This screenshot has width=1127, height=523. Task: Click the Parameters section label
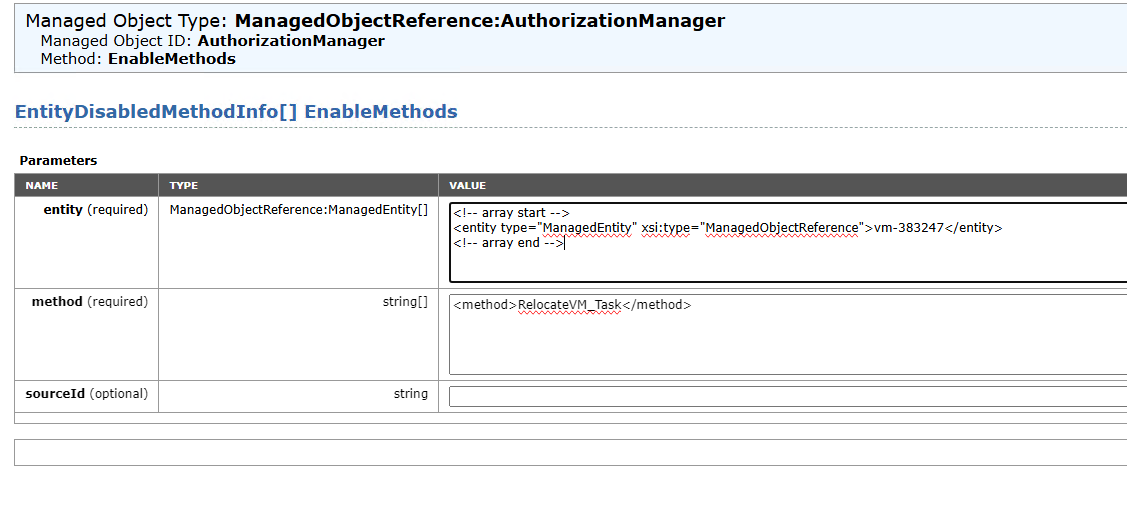pos(58,160)
